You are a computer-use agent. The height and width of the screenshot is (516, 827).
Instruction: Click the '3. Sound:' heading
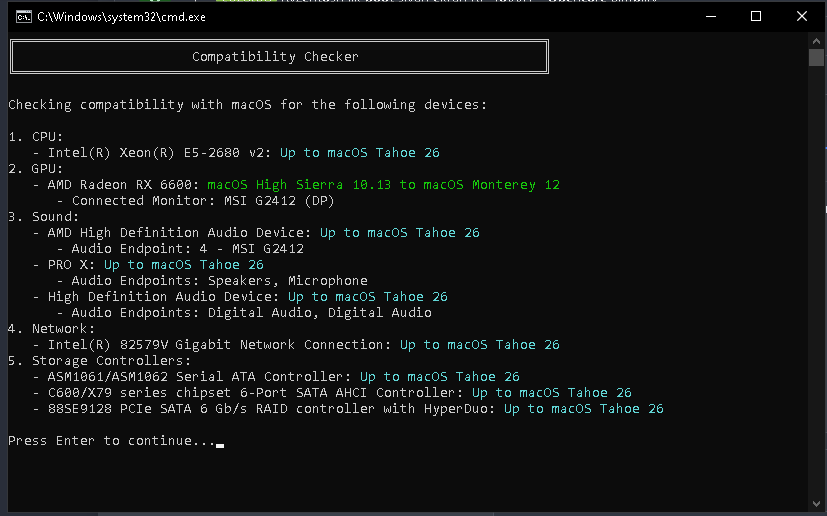[43, 216]
